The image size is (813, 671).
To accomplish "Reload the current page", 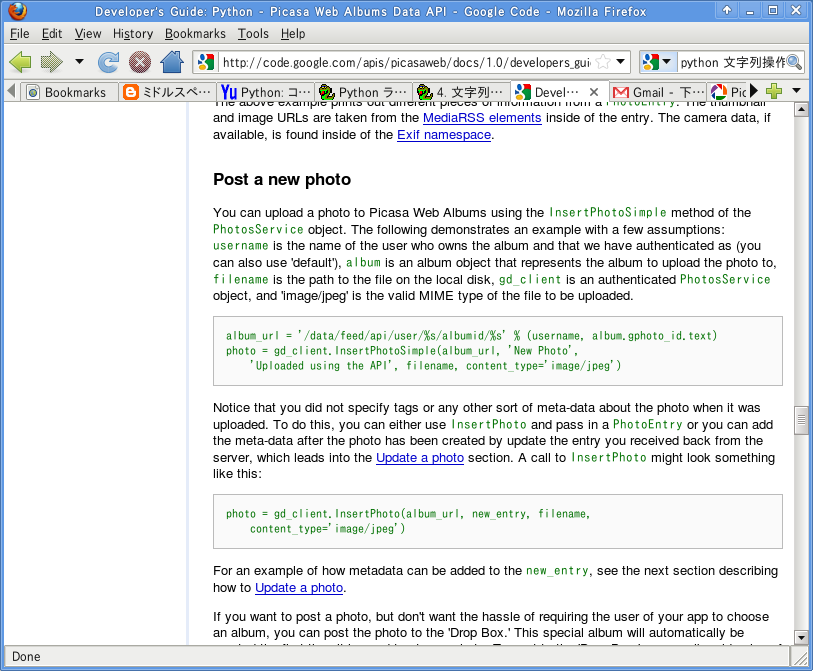I will coord(108,62).
